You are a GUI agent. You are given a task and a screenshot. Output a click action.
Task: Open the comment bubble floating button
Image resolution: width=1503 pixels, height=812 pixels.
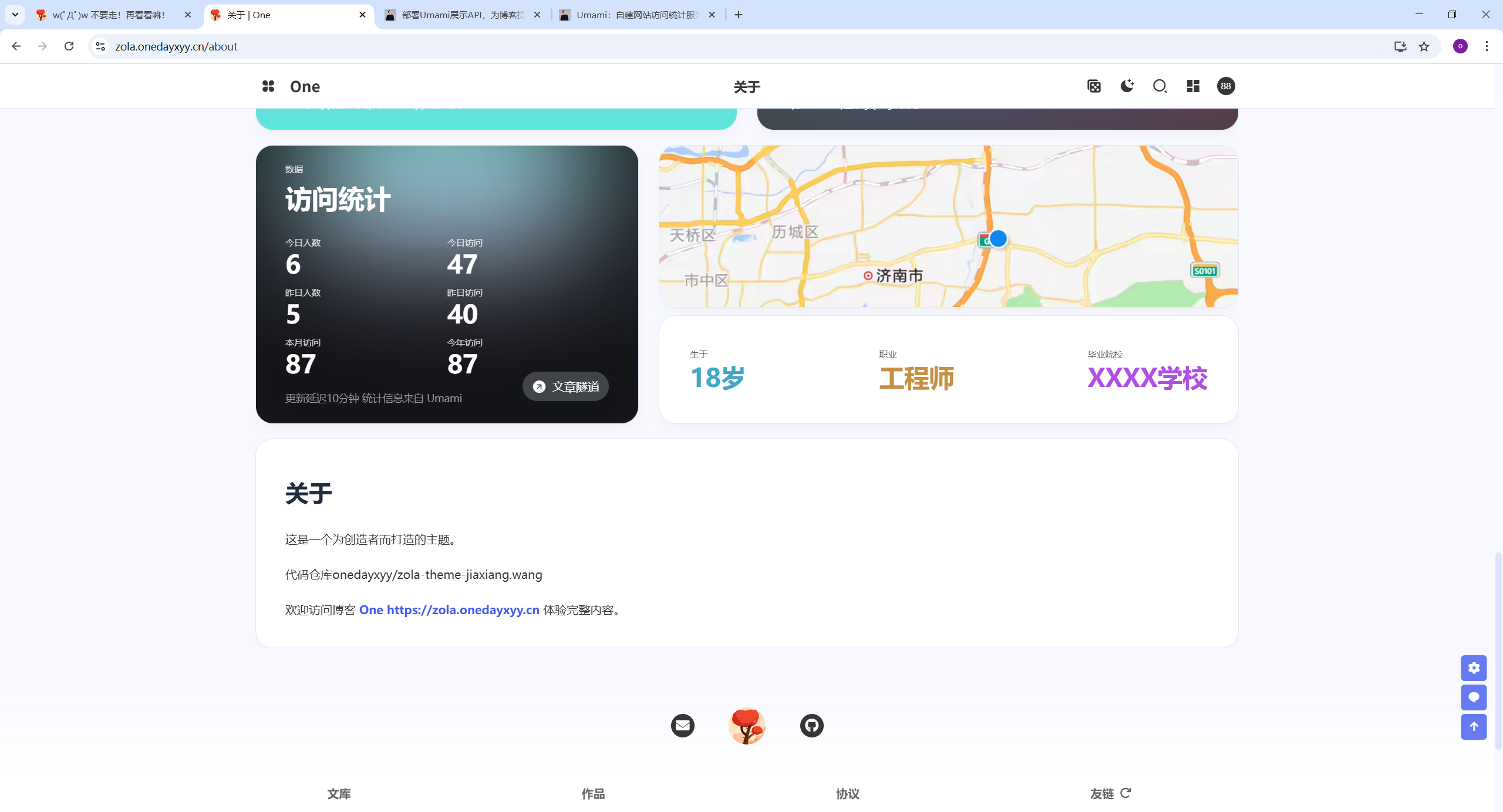(x=1474, y=698)
